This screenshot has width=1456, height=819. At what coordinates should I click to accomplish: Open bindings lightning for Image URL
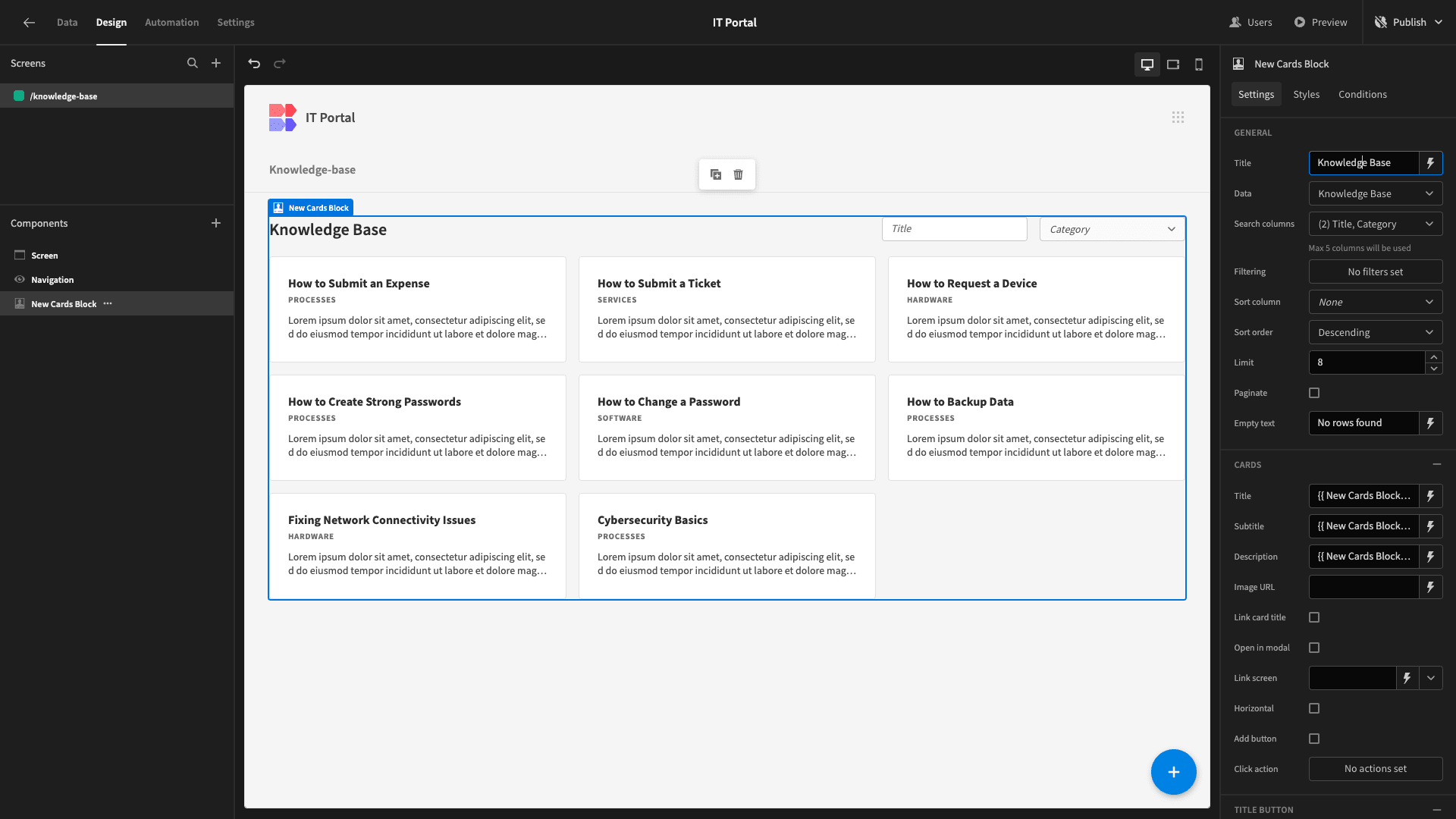coord(1430,587)
